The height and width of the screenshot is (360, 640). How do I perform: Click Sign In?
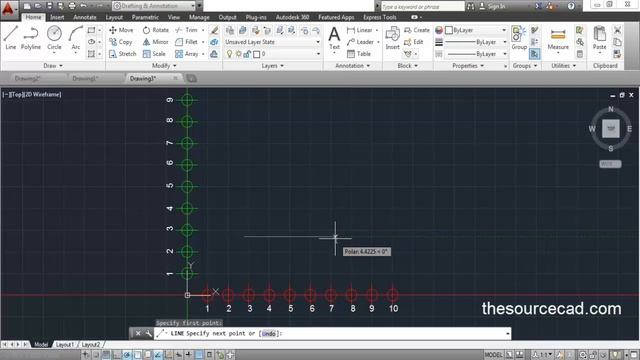point(493,6)
